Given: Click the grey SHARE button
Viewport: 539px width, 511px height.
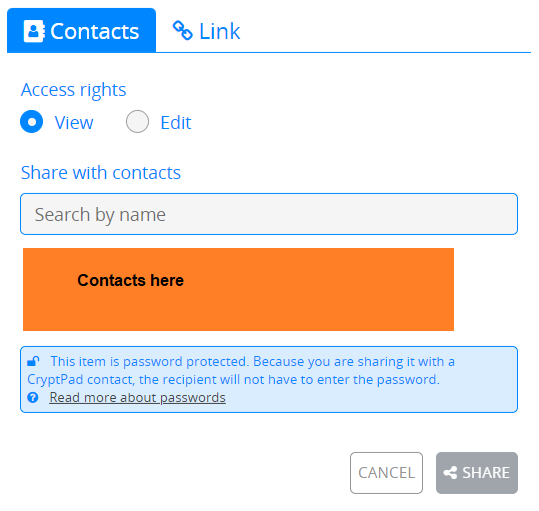Looking at the screenshot, I should pos(477,473).
